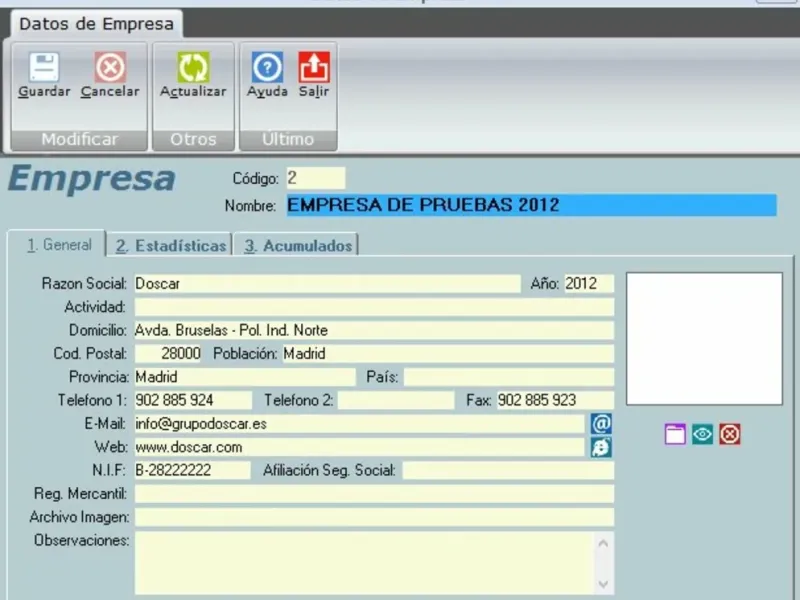This screenshot has height=600, width=800.
Task: Switch to the 2. Estadísticas tab
Action: [x=170, y=245]
